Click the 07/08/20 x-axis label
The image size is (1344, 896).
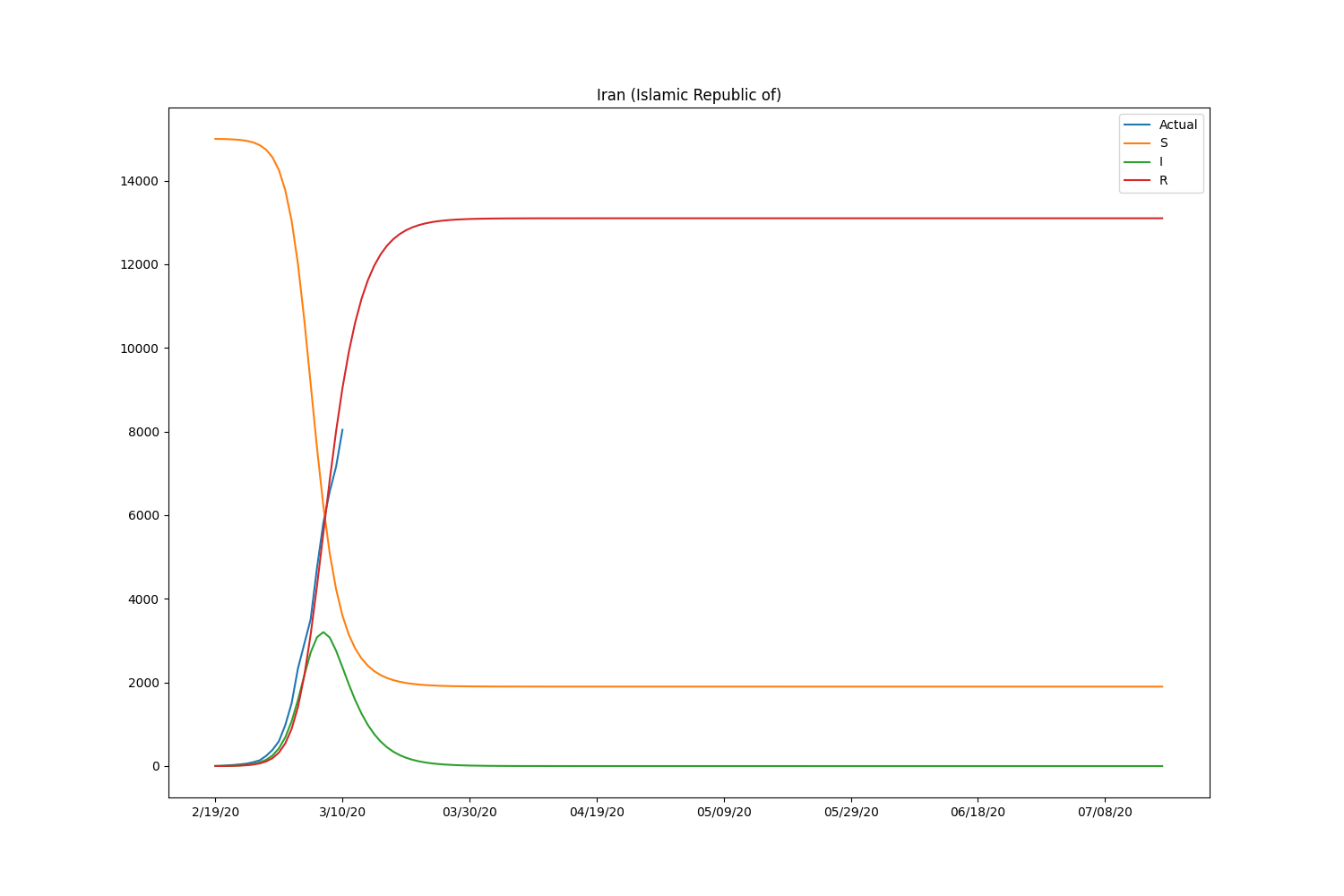pyautogui.click(x=1105, y=812)
